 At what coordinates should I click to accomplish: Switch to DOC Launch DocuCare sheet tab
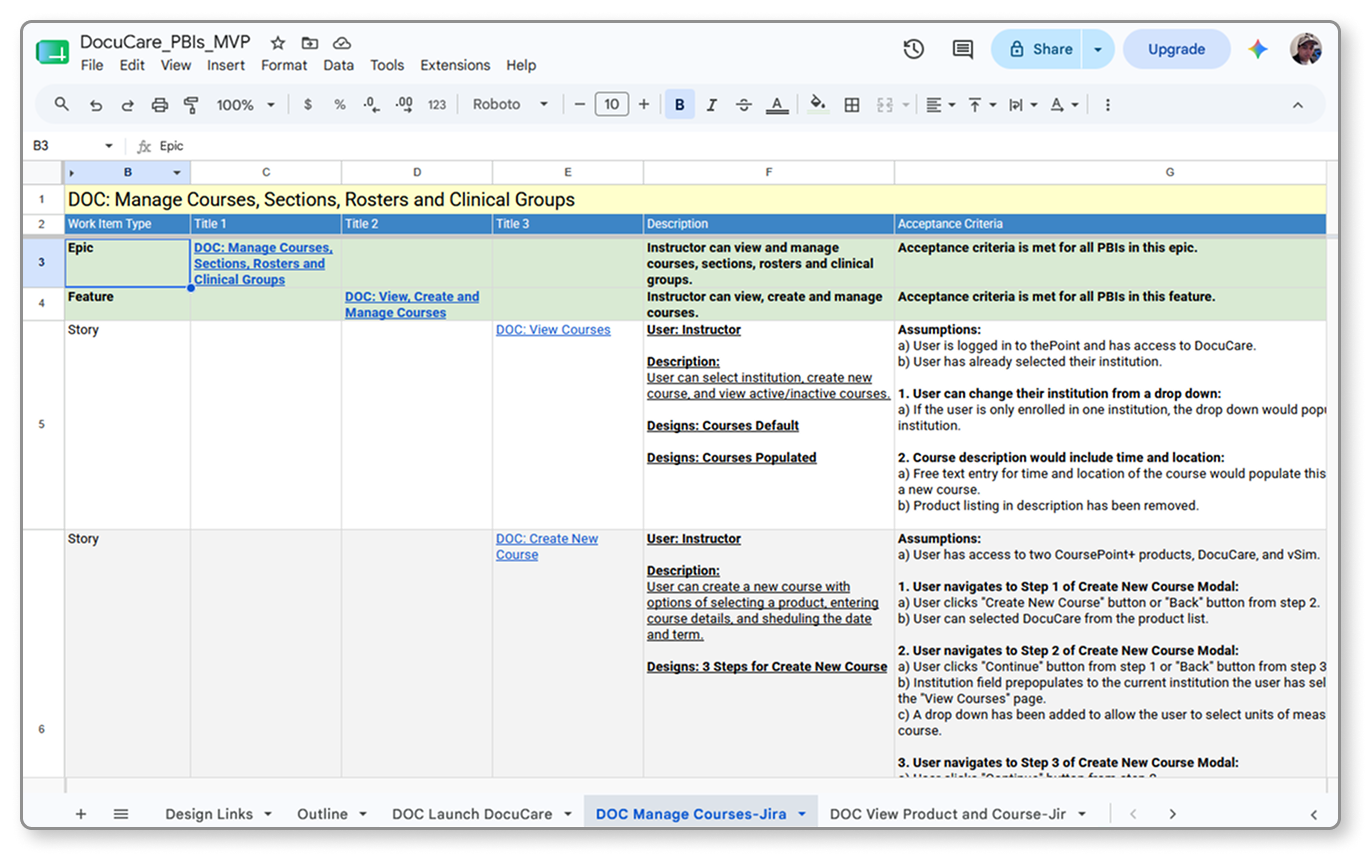(x=472, y=814)
